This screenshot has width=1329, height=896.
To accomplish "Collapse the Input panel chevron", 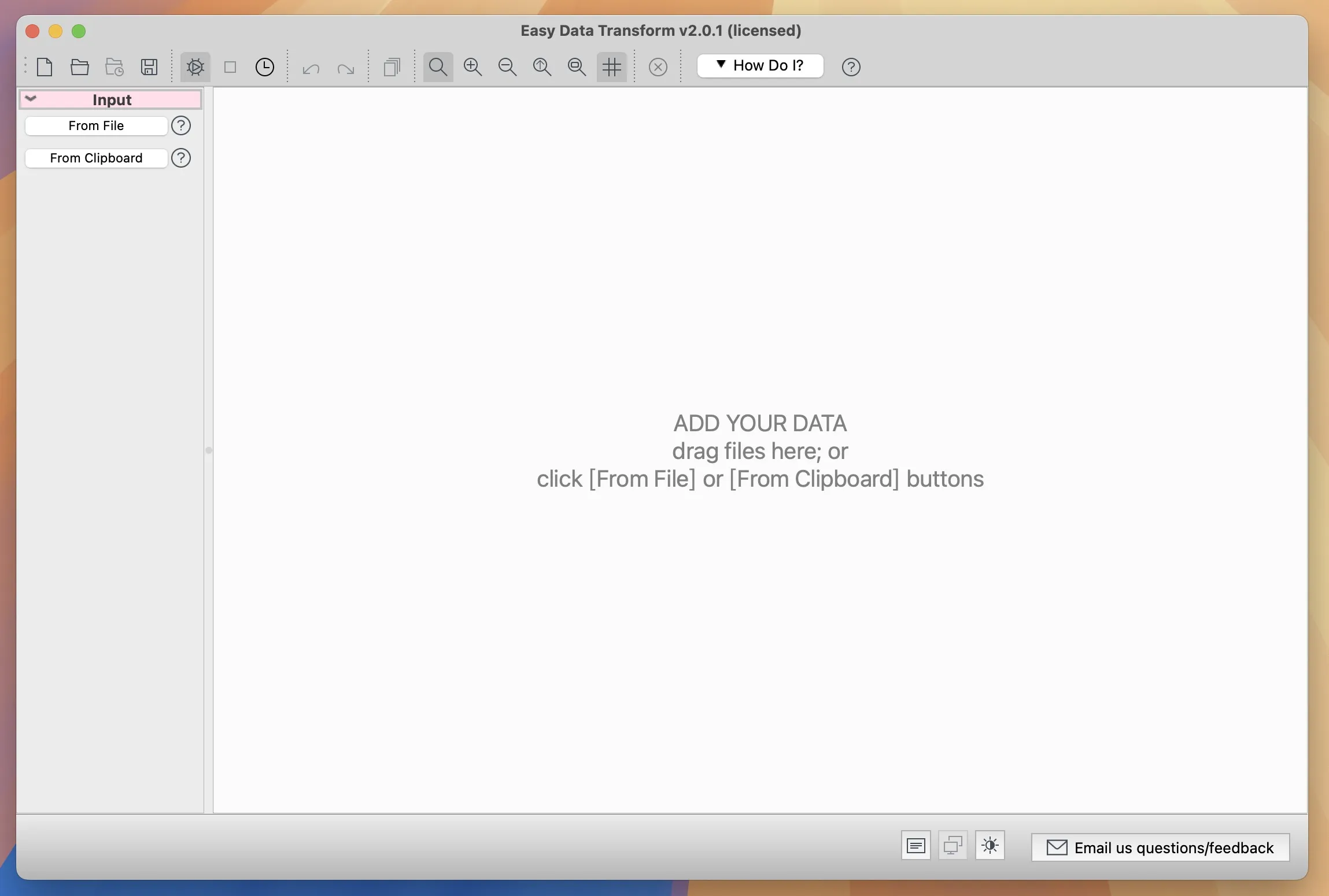I will point(31,99).
